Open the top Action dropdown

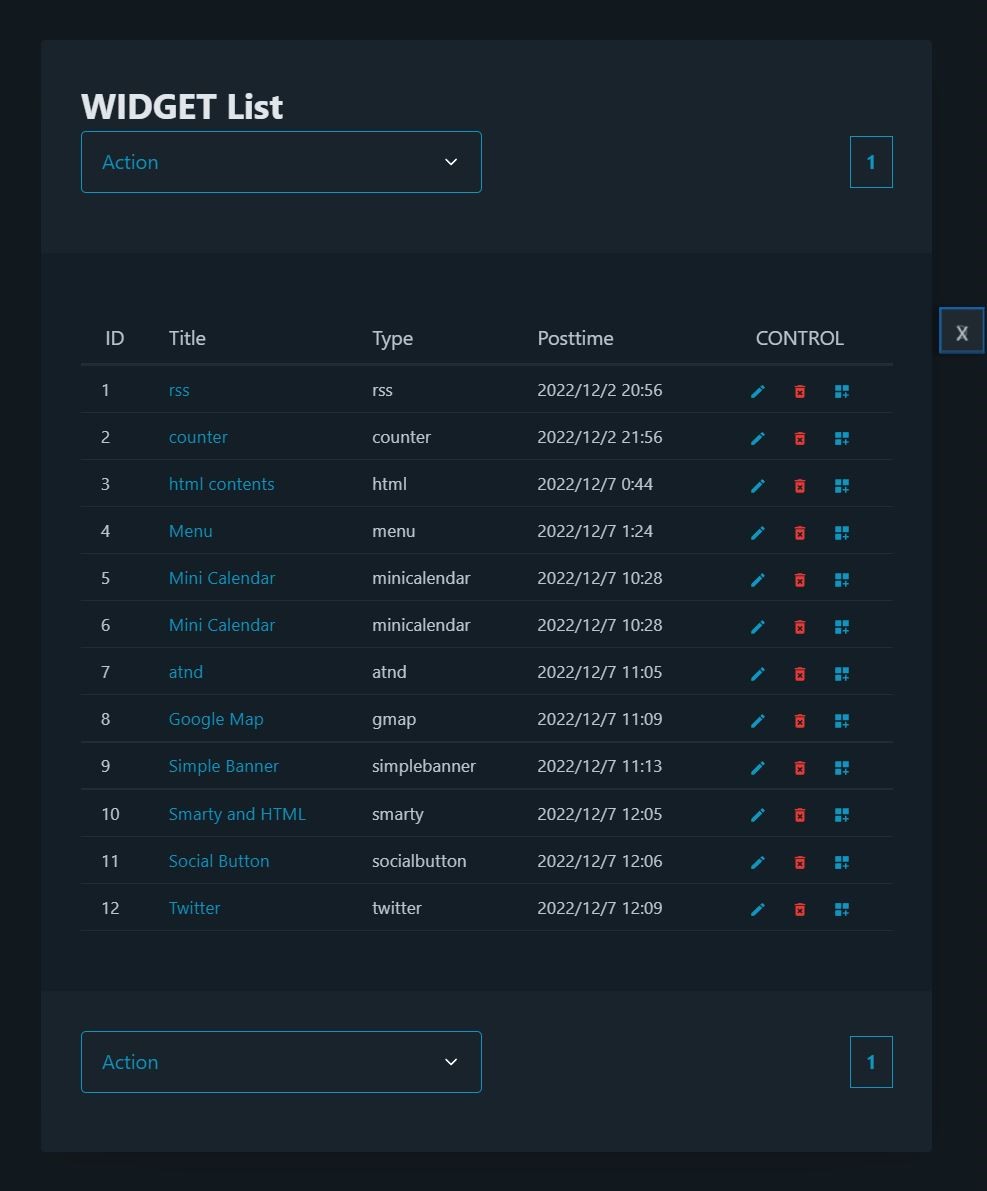pos(281,162)
